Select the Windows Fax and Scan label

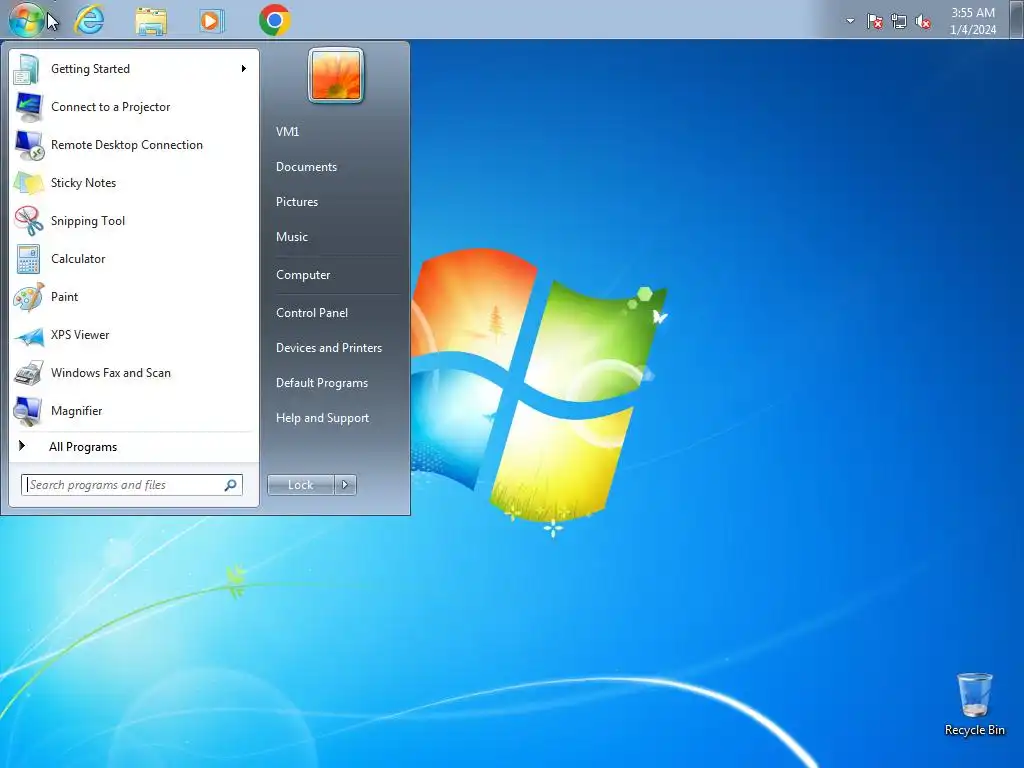110,372
